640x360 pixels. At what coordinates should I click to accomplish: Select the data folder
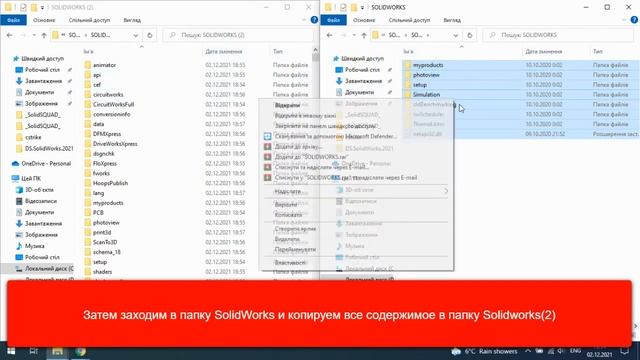pyautogui.click(x=98, y=124)
